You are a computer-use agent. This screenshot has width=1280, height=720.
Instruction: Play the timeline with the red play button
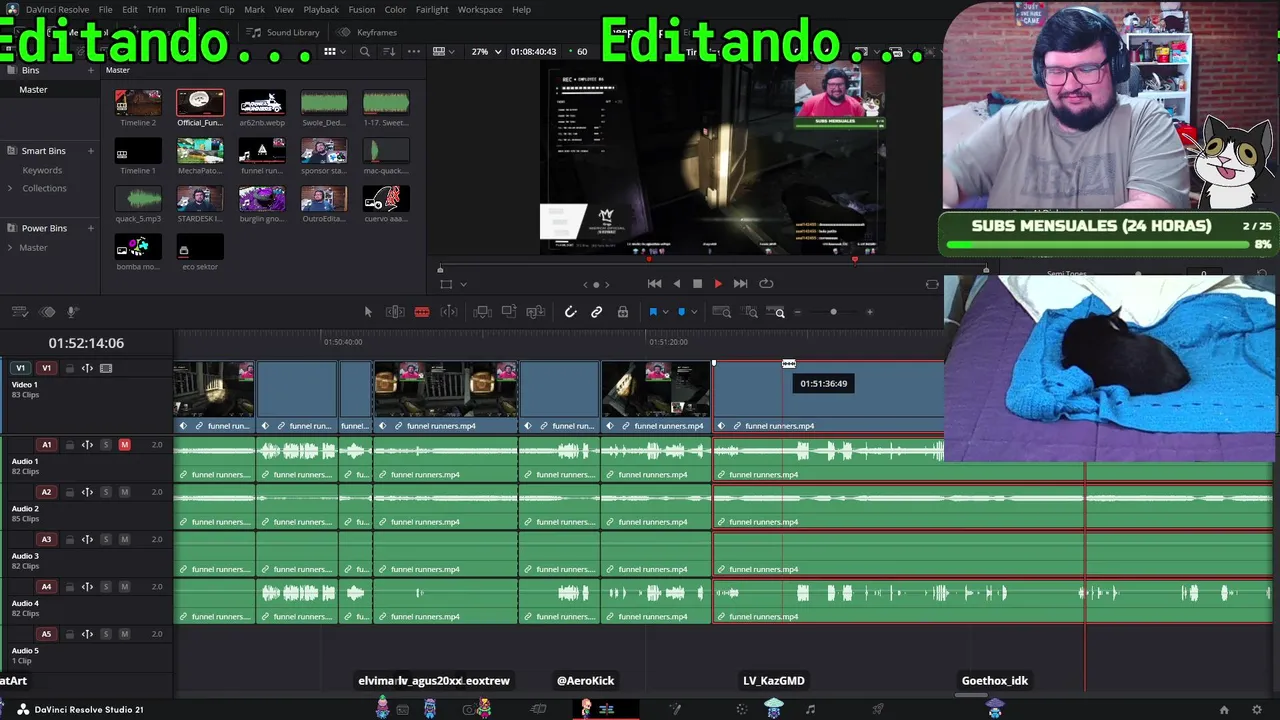pos(718,284)
